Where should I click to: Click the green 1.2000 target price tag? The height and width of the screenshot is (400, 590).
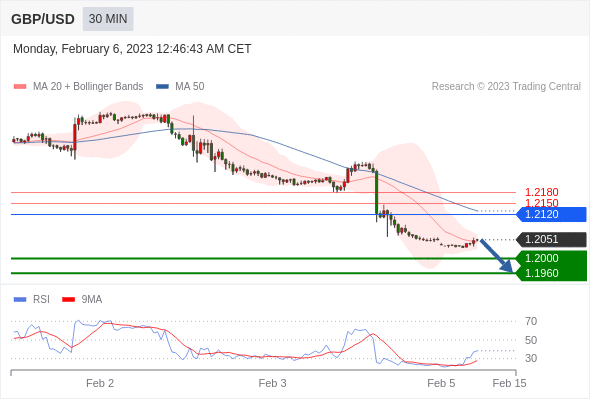(551, 258)
